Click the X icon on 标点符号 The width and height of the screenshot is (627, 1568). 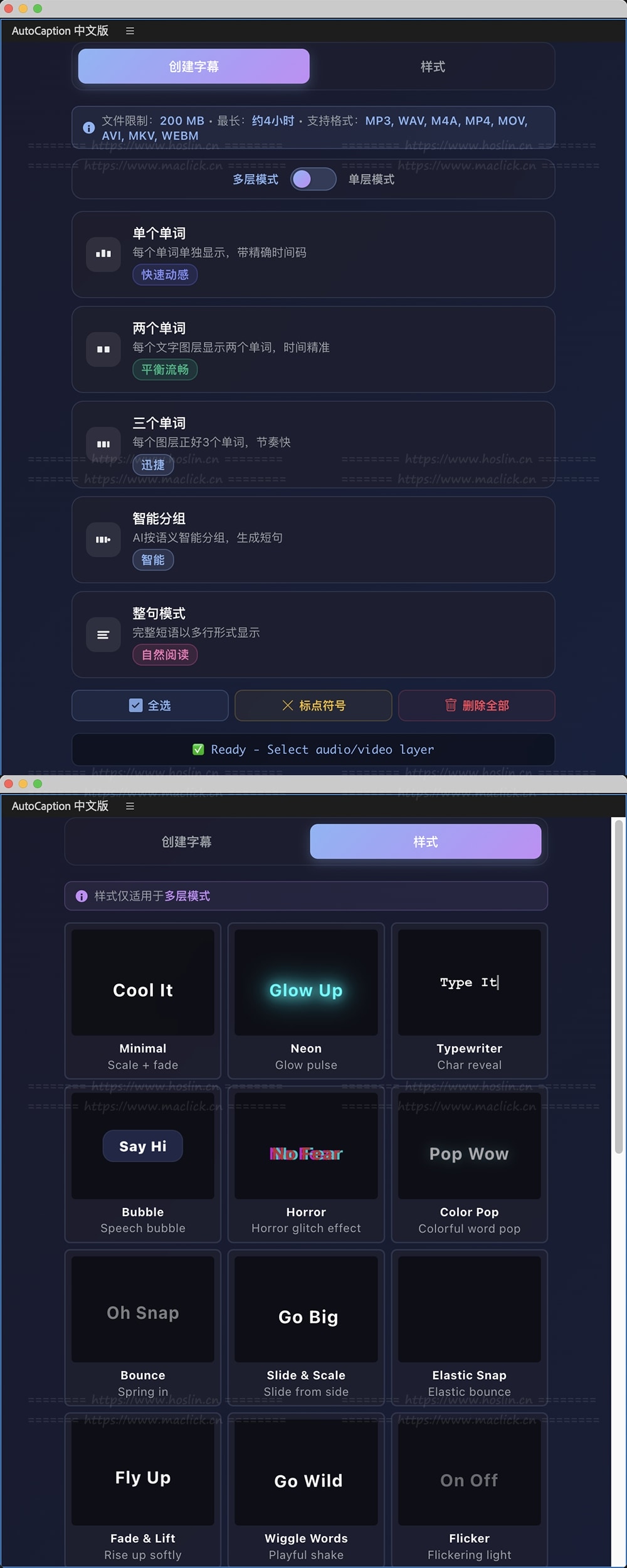(x=288, y=706)
